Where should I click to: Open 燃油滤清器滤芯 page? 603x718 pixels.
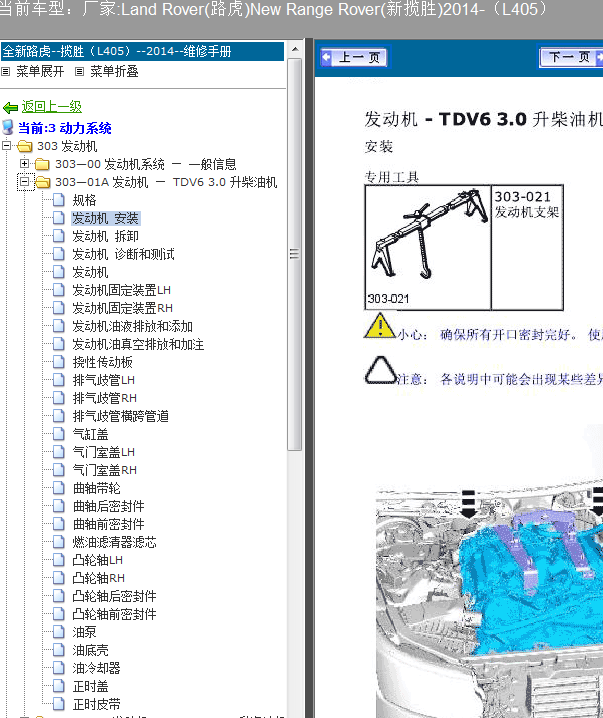114,542
